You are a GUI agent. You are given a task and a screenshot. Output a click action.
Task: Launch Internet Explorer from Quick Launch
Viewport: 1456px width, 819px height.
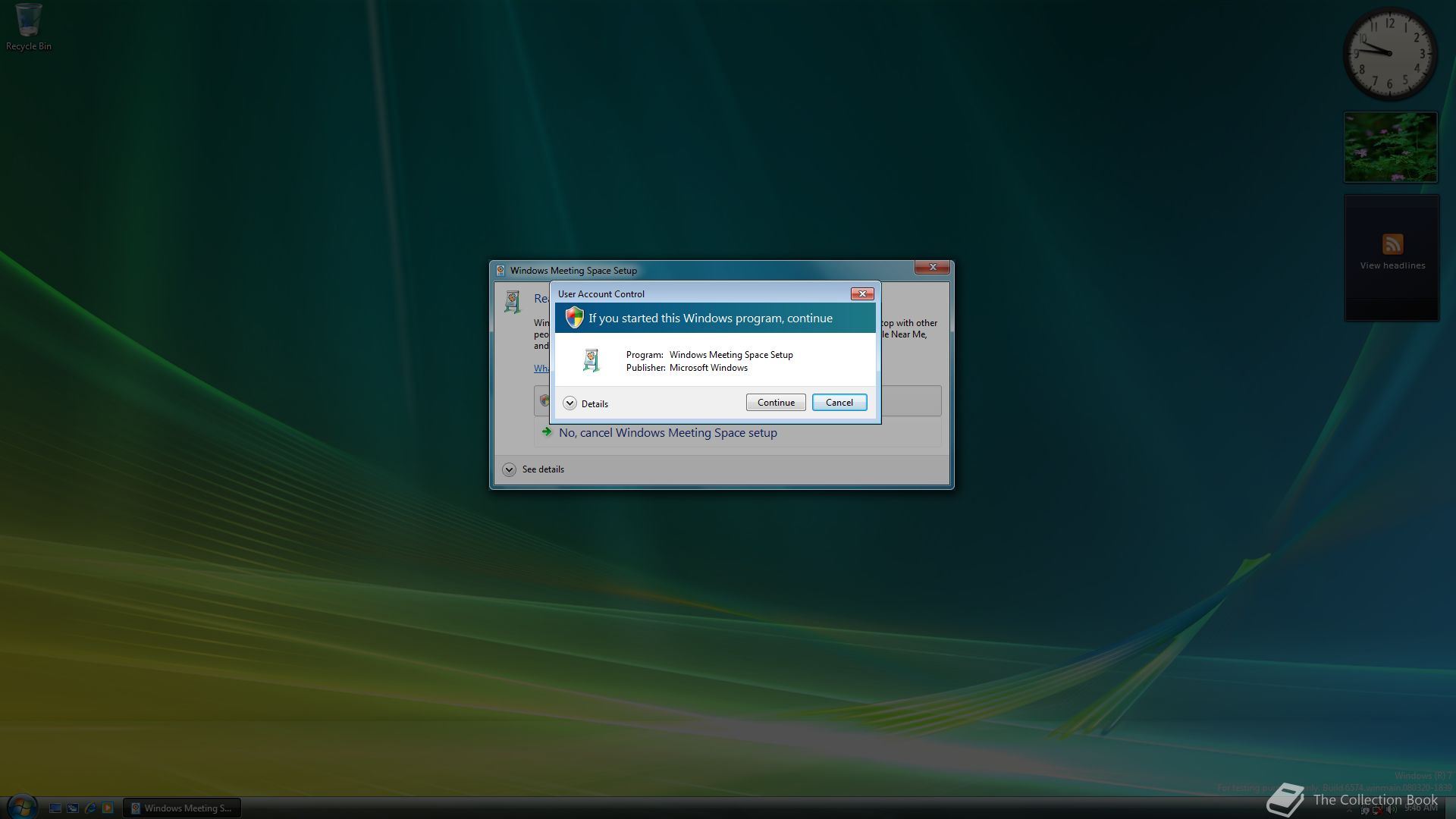pos(90,808)
